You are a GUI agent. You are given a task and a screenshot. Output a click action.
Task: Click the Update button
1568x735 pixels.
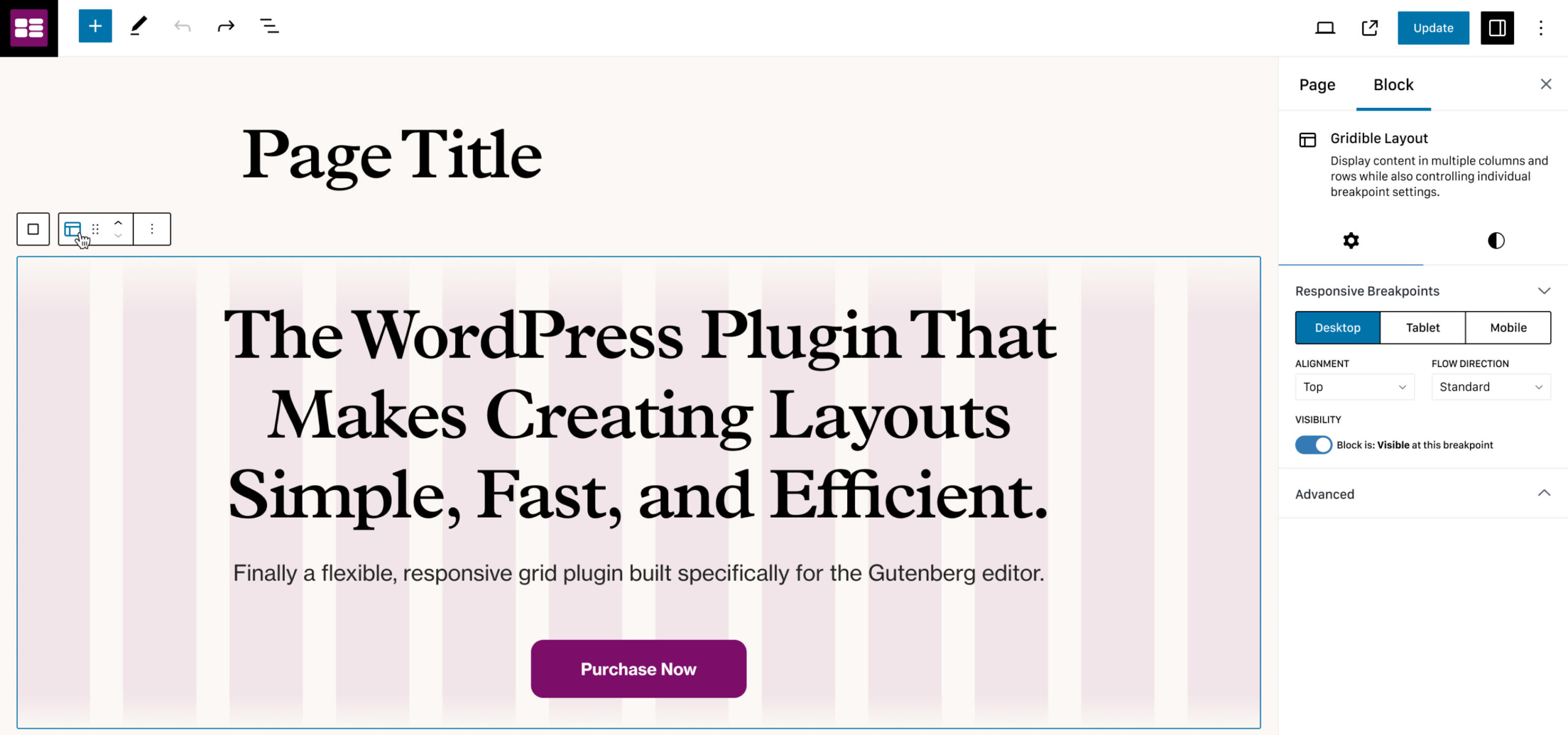[x=1433, y=27]
